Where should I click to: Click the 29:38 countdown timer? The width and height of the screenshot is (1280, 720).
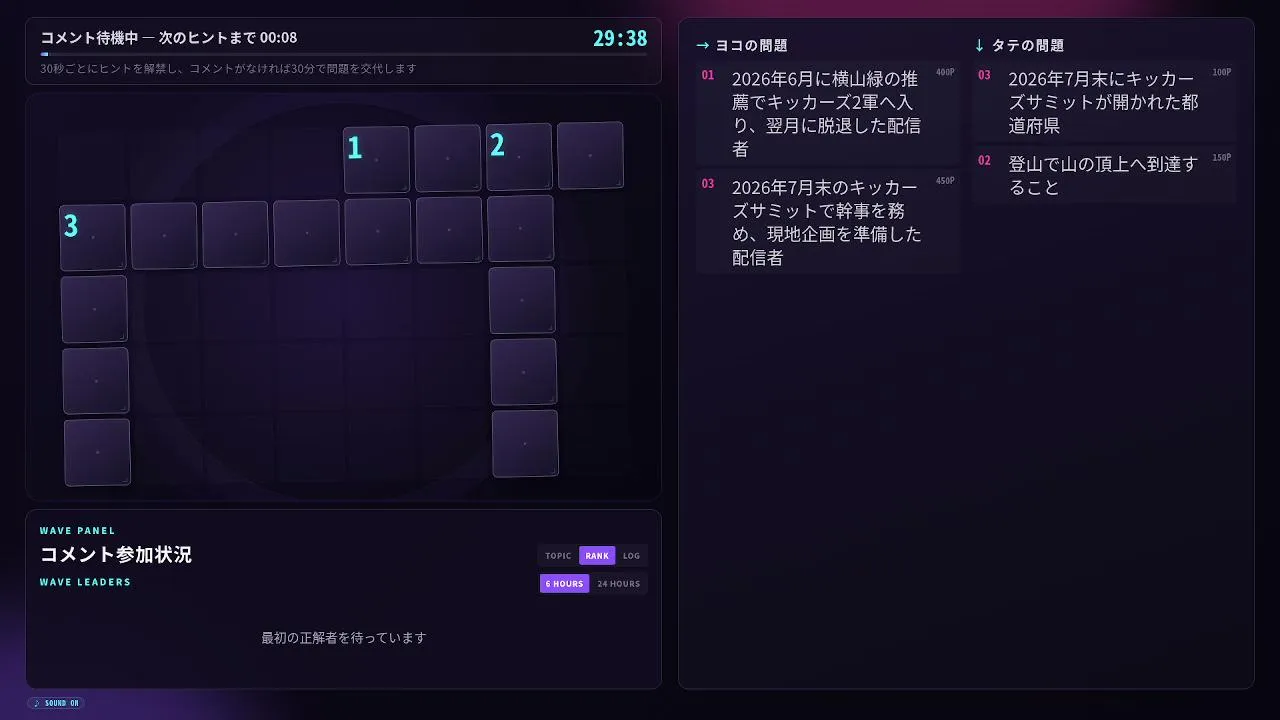[620, 39]
